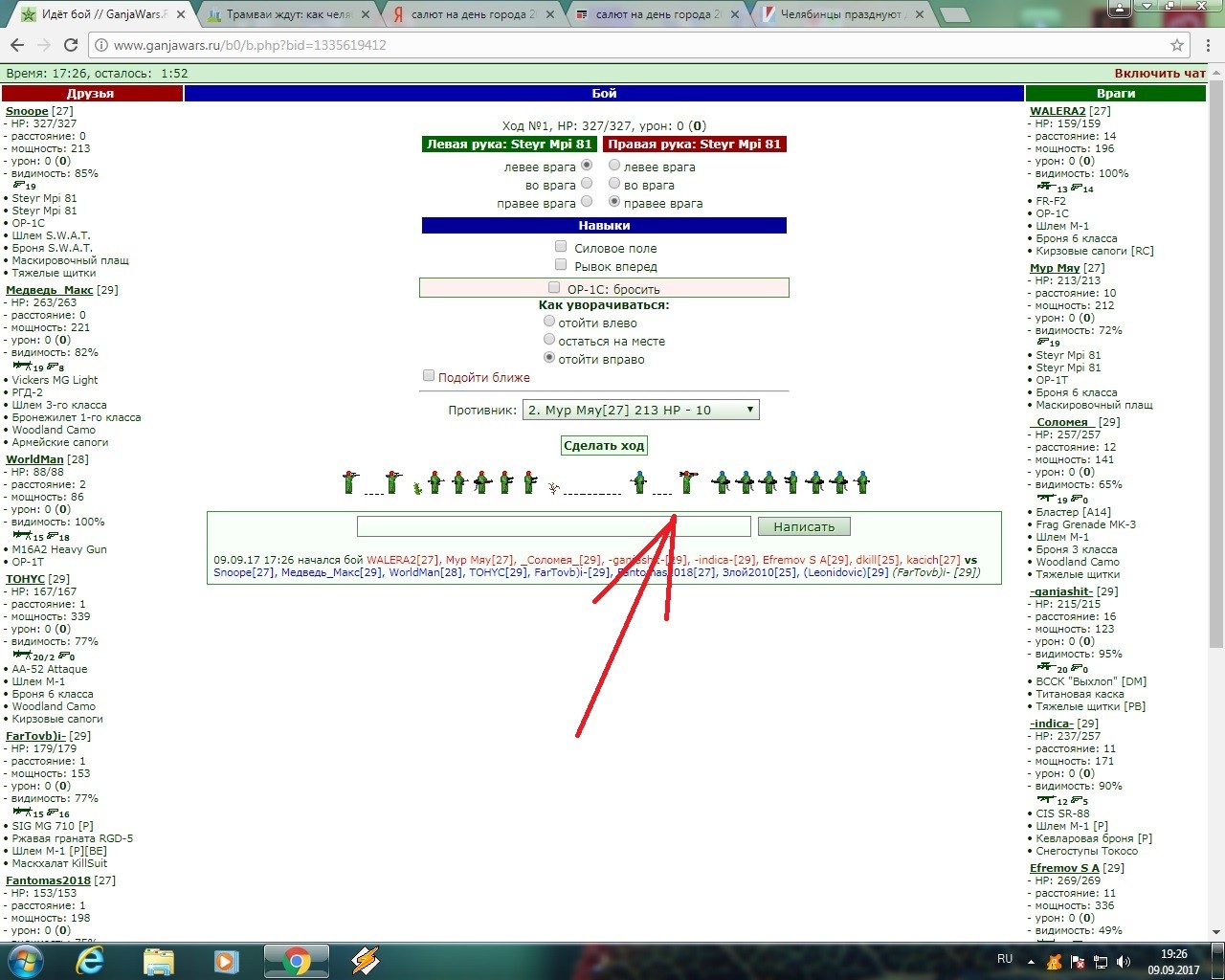This screenshot has width=1225, height=980.
Task: Click the 'Frag Grenade MK-3' item text
Action: tap(1086, 524)
